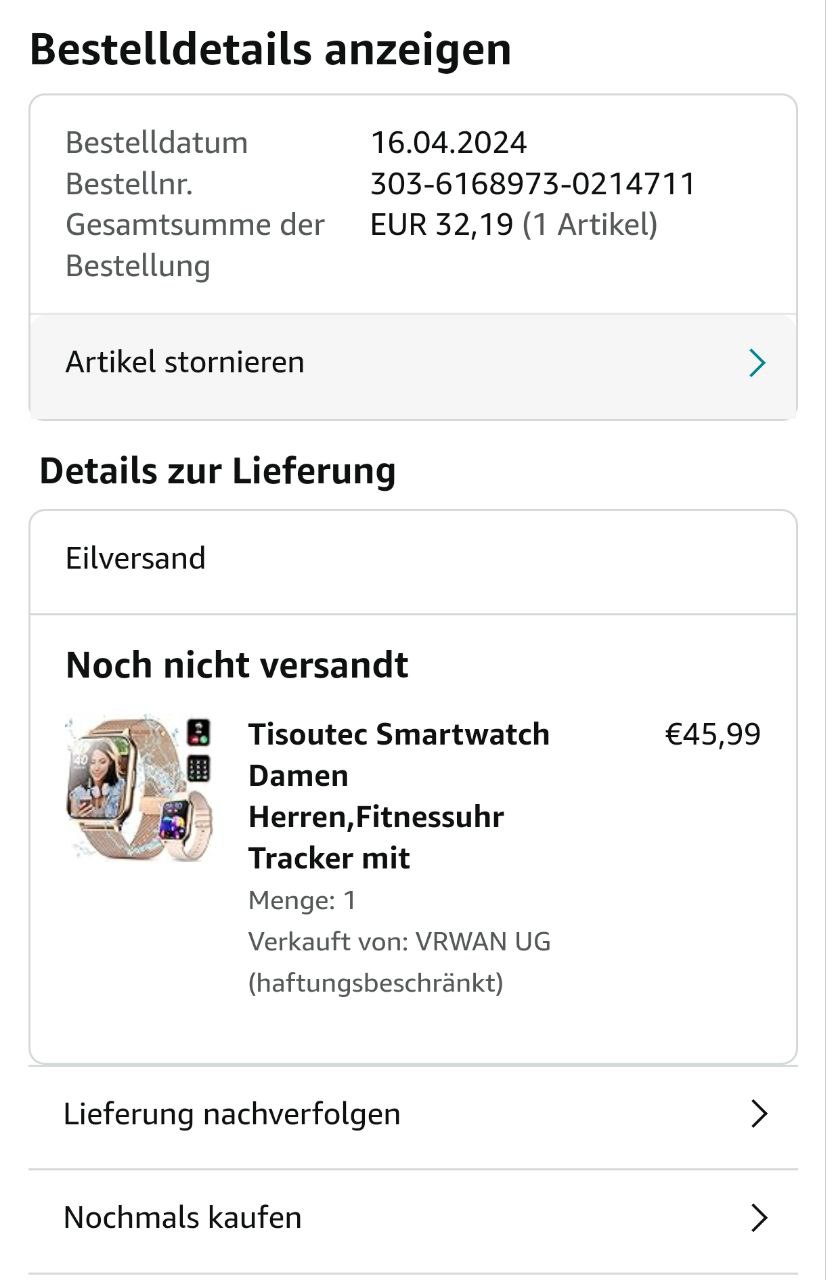Click the Details zur Lieferung heading
This screenshot has width=826, height=1280.
[x=217, y=471]
